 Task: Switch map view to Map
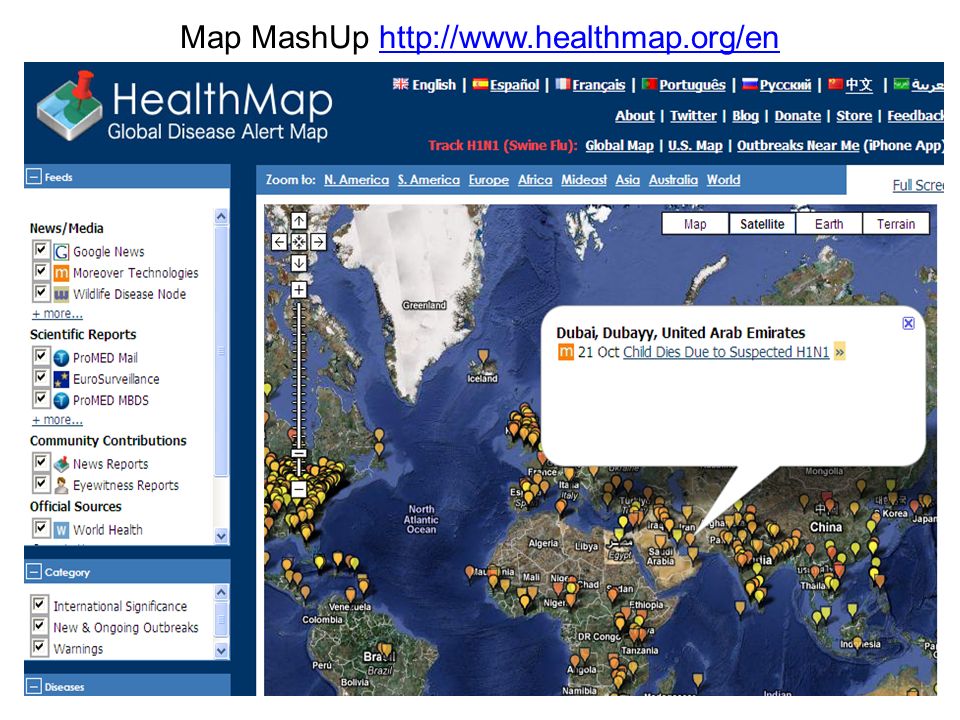(x=695, y=224)
